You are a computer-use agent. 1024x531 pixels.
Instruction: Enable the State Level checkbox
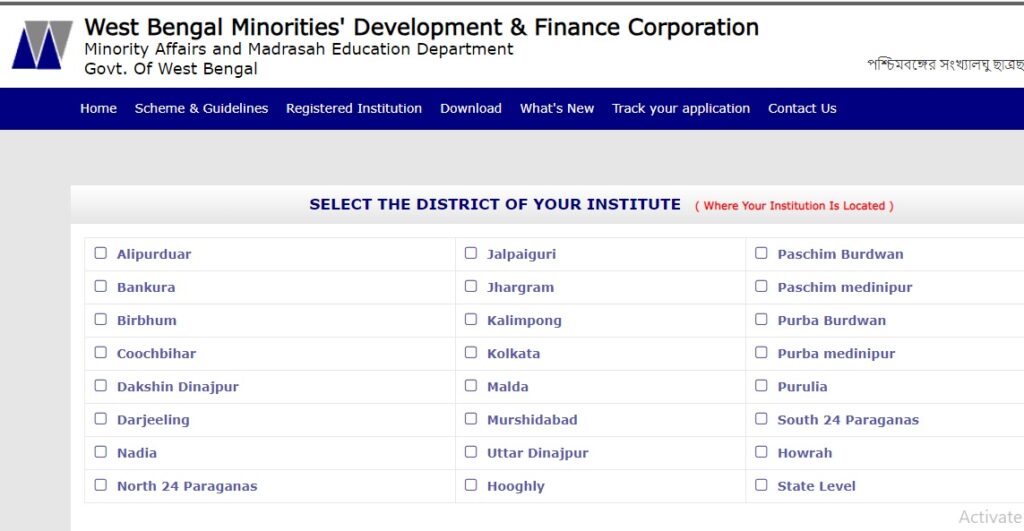coord(761,485)
